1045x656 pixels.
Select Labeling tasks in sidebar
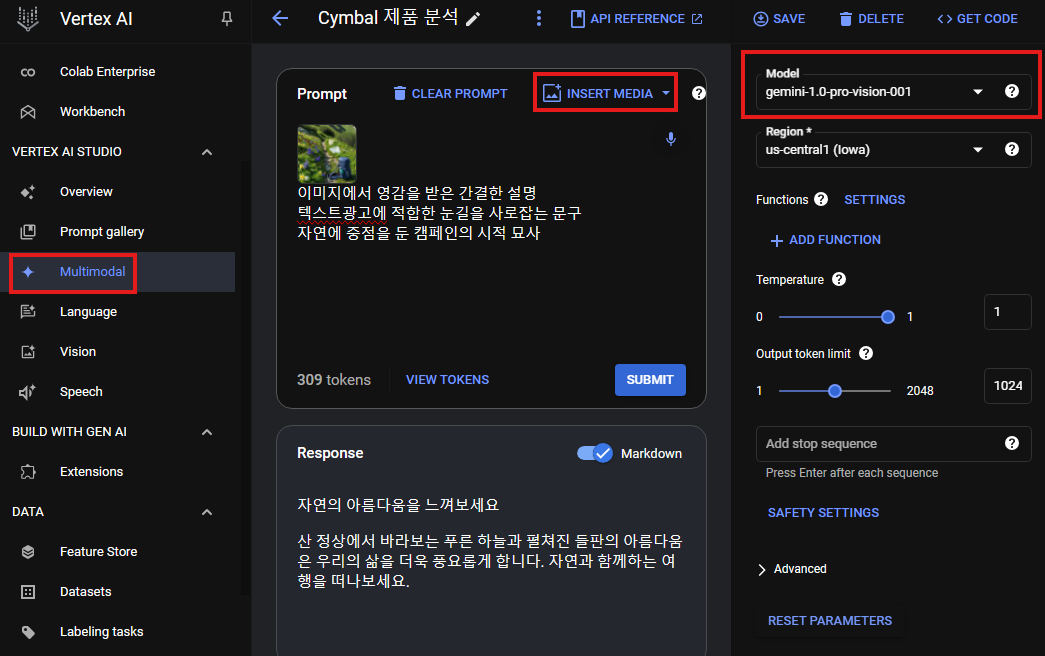click(x=101, y=632)
